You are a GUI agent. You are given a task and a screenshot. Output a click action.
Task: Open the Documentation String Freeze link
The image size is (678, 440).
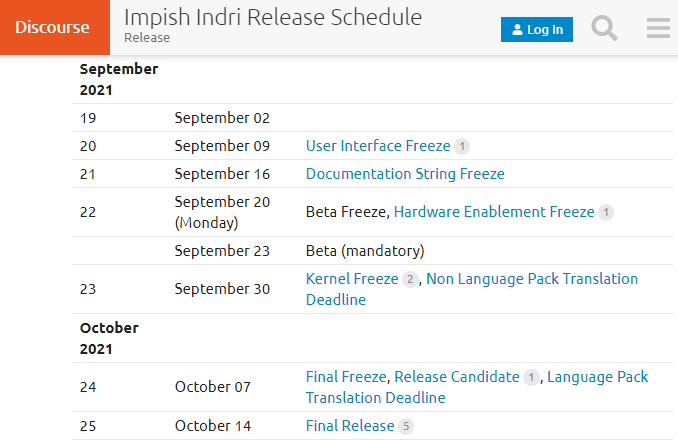405,174
